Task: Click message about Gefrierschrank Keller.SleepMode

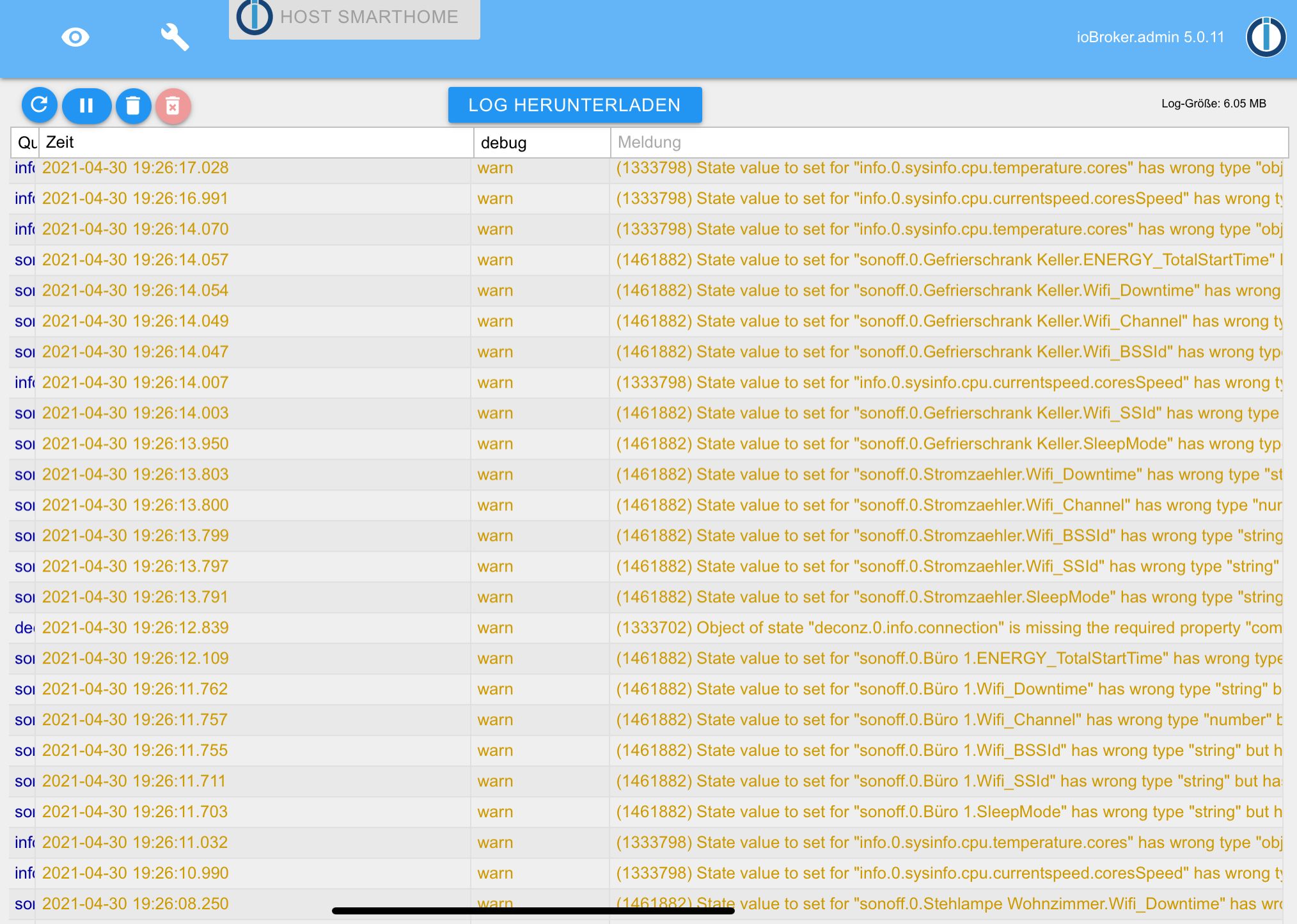Action: 949,444
